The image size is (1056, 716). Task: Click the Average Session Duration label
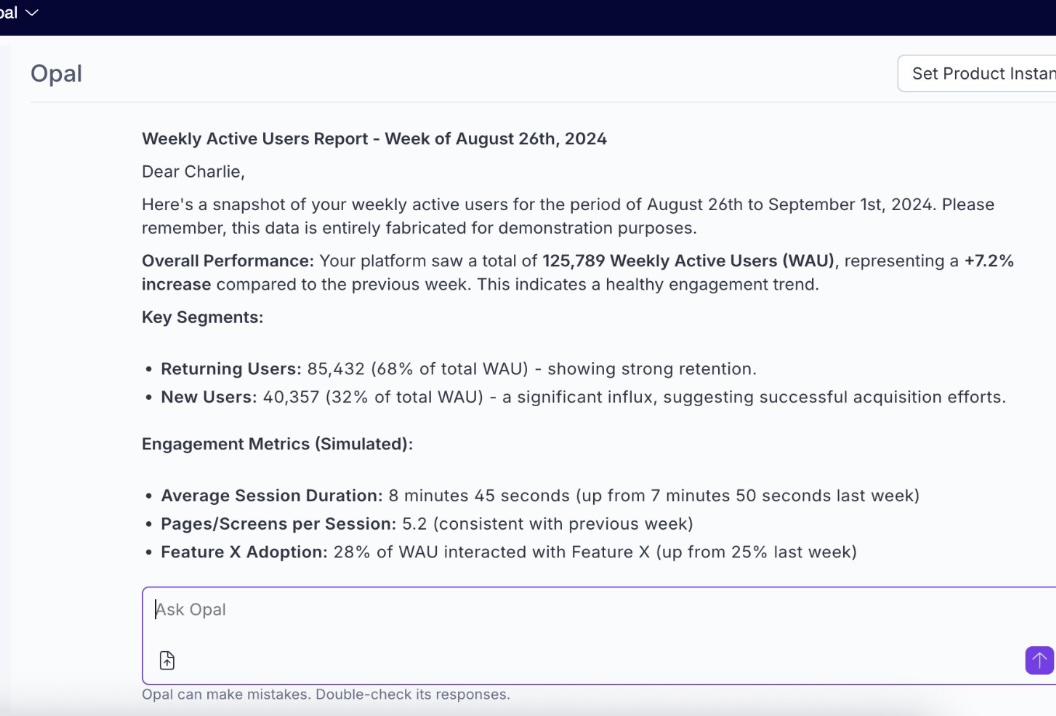271,496
